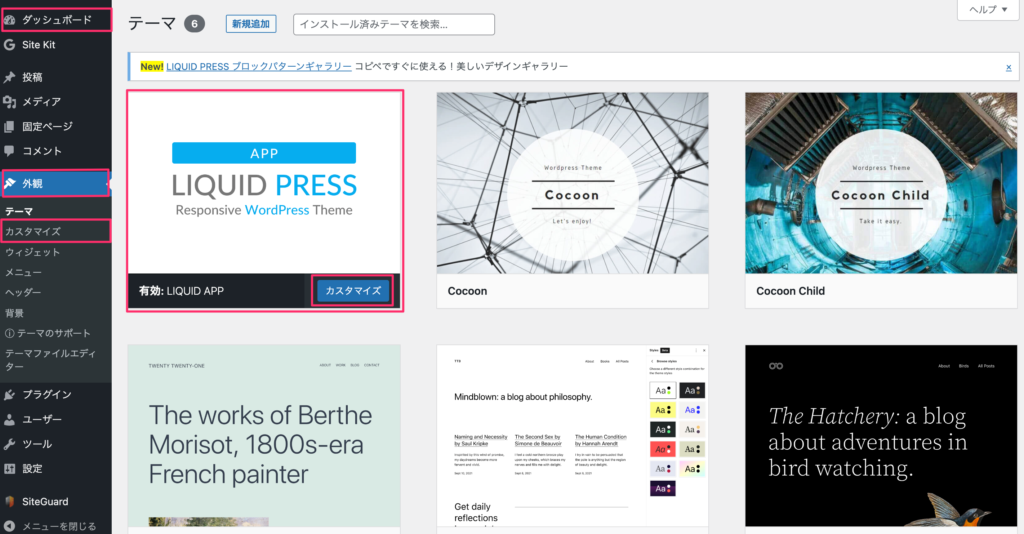Select Cocoon Child theme thumbnail
This screenshot has width=1024, height=534.
[881, 183]
